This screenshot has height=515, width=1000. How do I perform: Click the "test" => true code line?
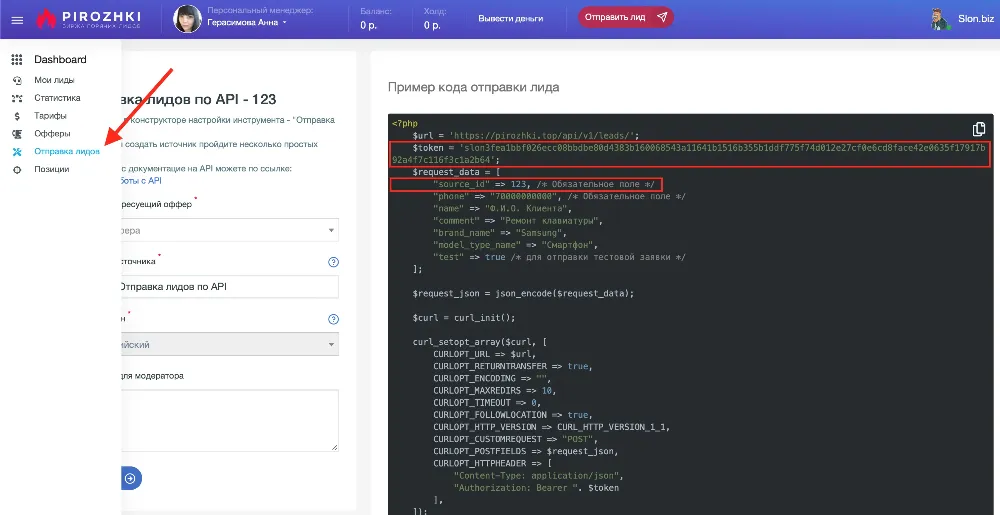(x=559, y=257)
